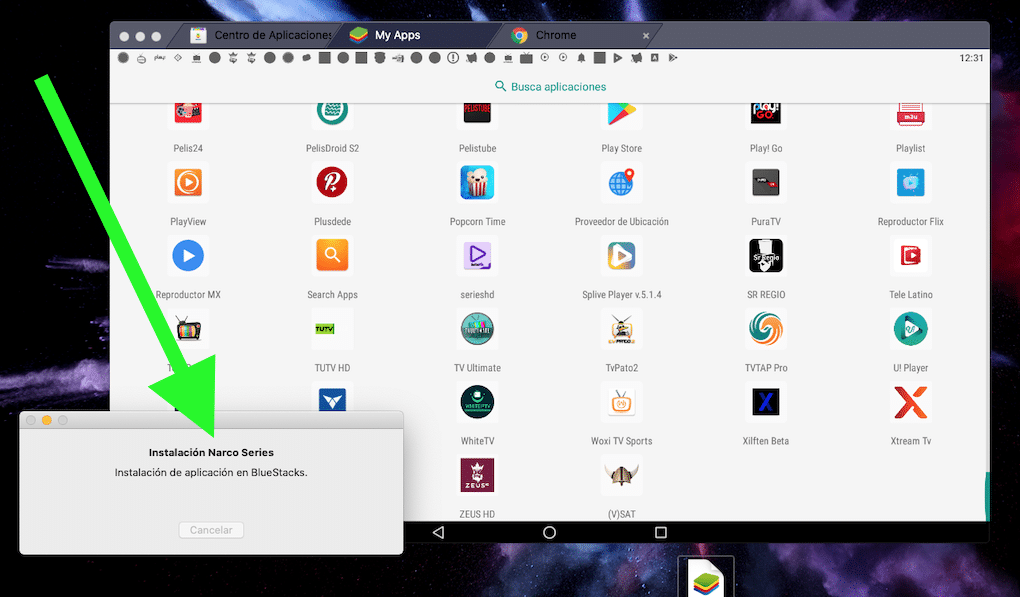1020x597 pixels.
Task: Click the Cancelar button in installer dialog
Action: click(211, 530)
